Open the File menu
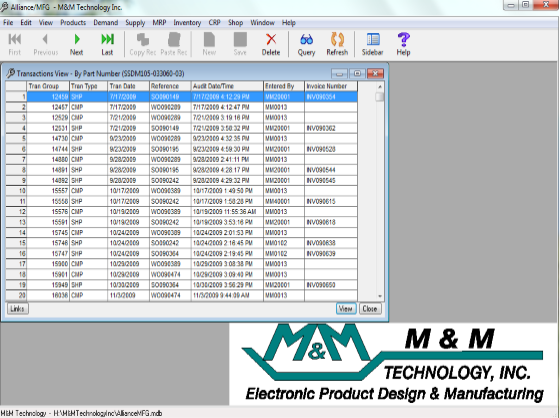The height and width of the screenshot is (418, 560). point(8,23)
